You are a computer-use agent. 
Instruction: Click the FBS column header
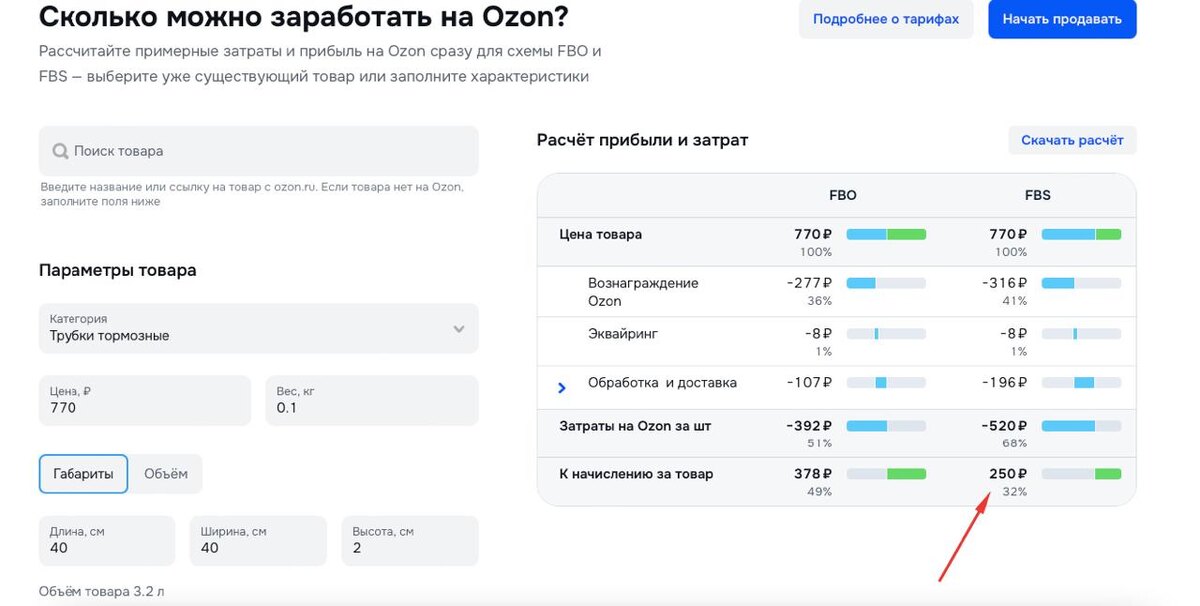[x=1038, y=195]
